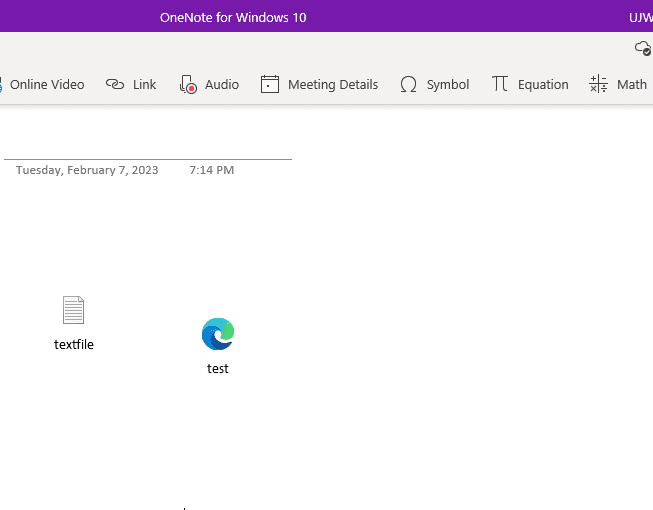Viewport: 653px width, 510px height.
Task: Click the Microsoft Edge test file icon
Action: (217, 334)
